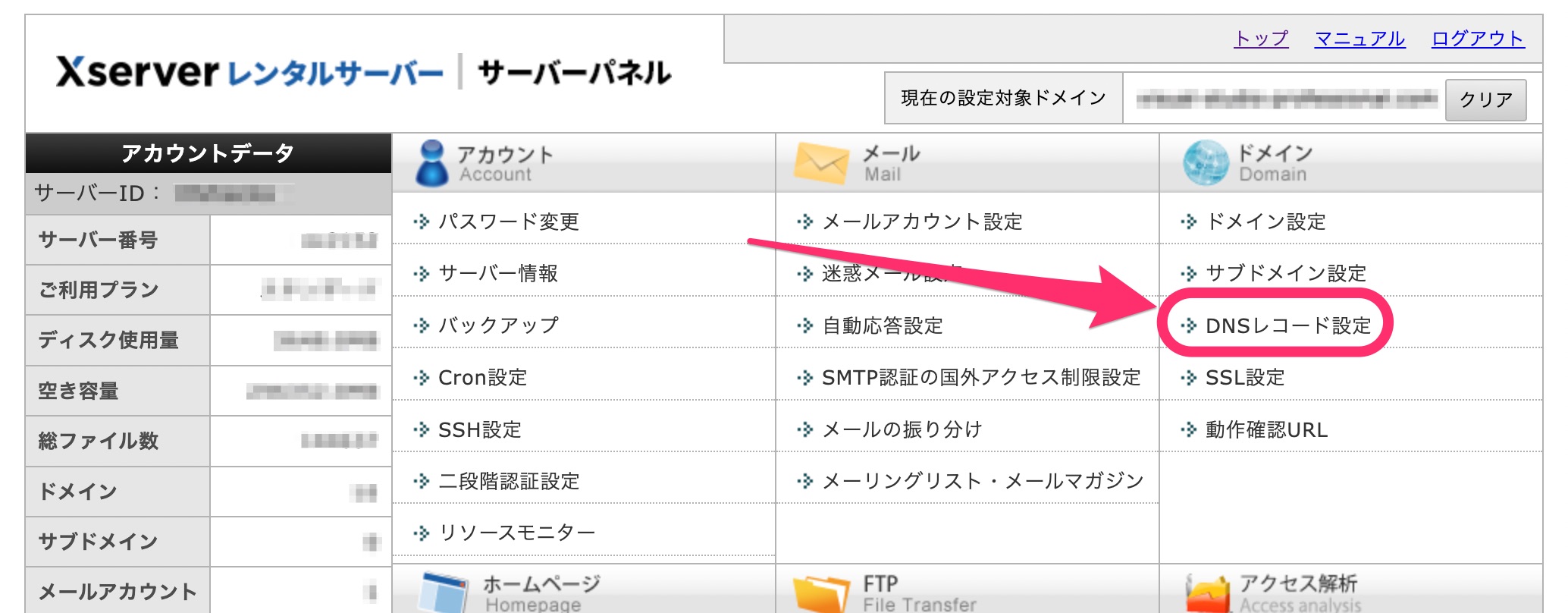Open DNSレコード設定
This screenshot has width=1568, height=613.
(x=1288, y=325)
